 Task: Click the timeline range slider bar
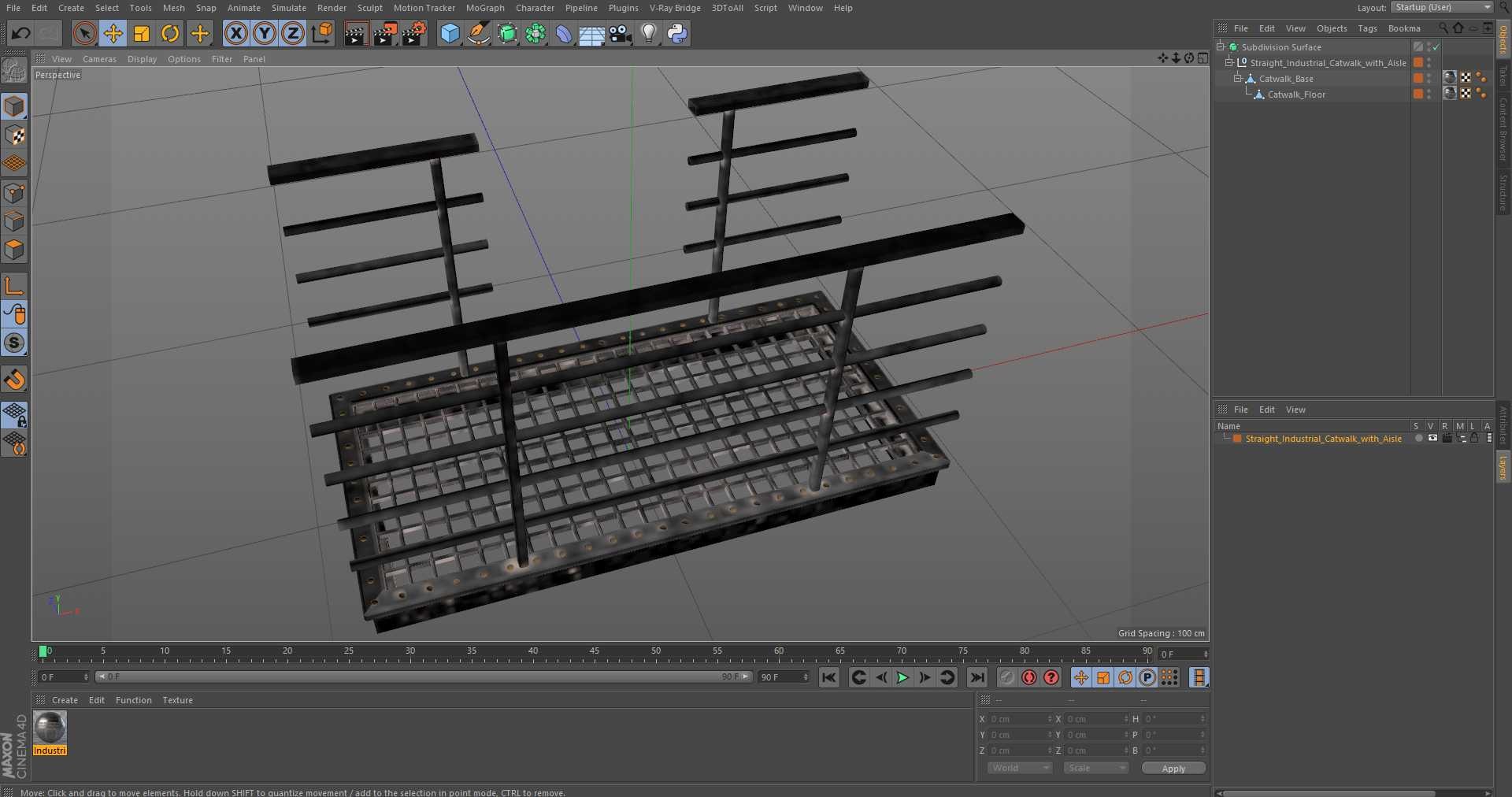click(x=424, y=677)
